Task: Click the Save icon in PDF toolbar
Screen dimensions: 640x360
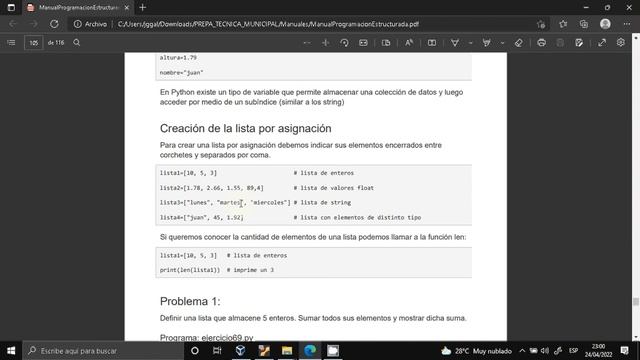Action: click(x=560, y=42)
